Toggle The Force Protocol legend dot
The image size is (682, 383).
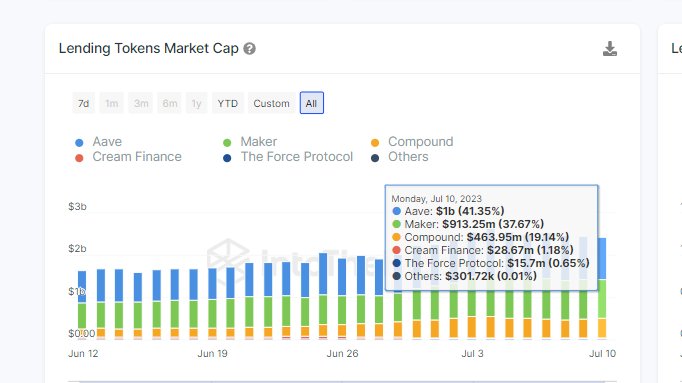tap(227, 158)
